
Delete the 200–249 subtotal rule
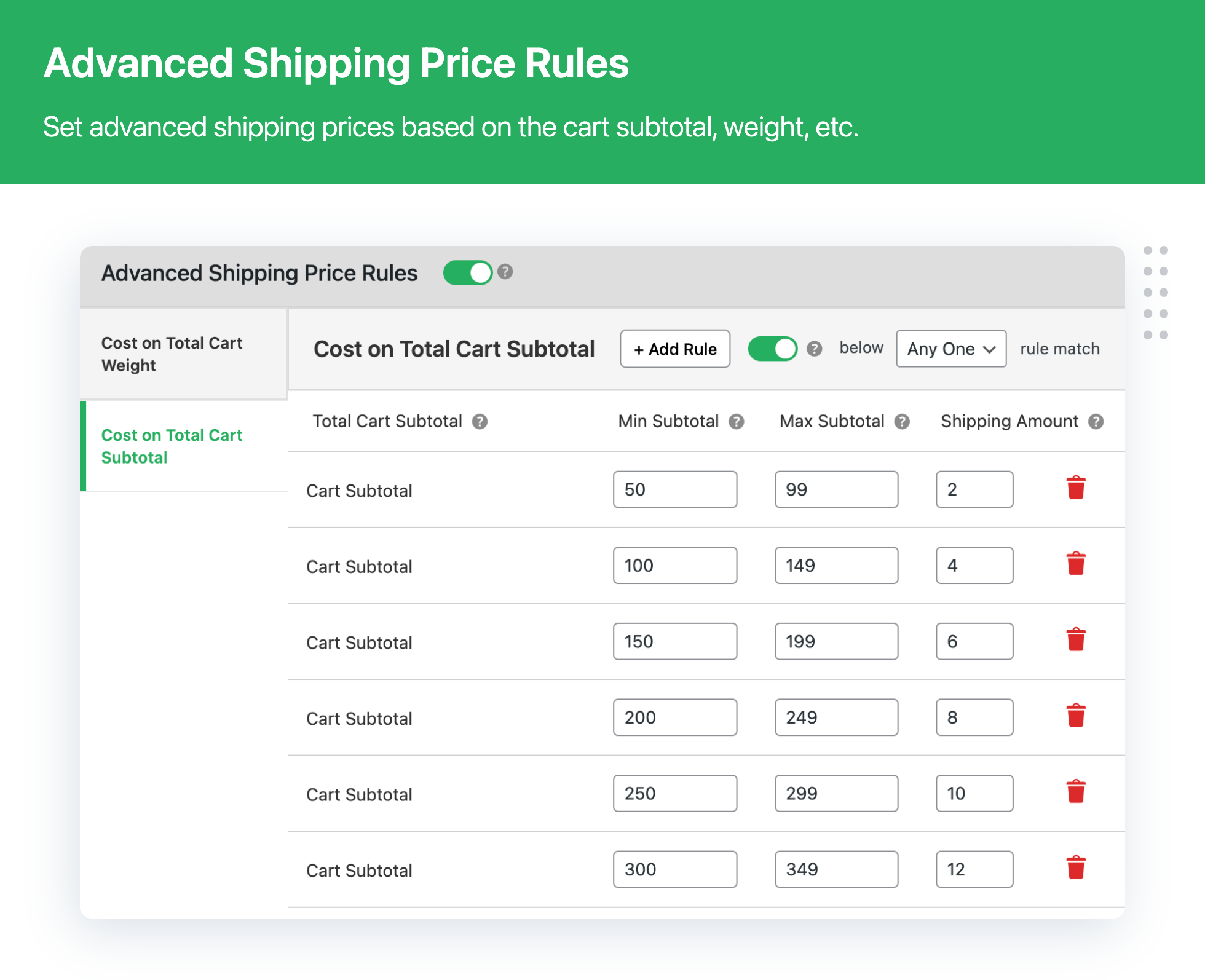(x=1075, y=716)
